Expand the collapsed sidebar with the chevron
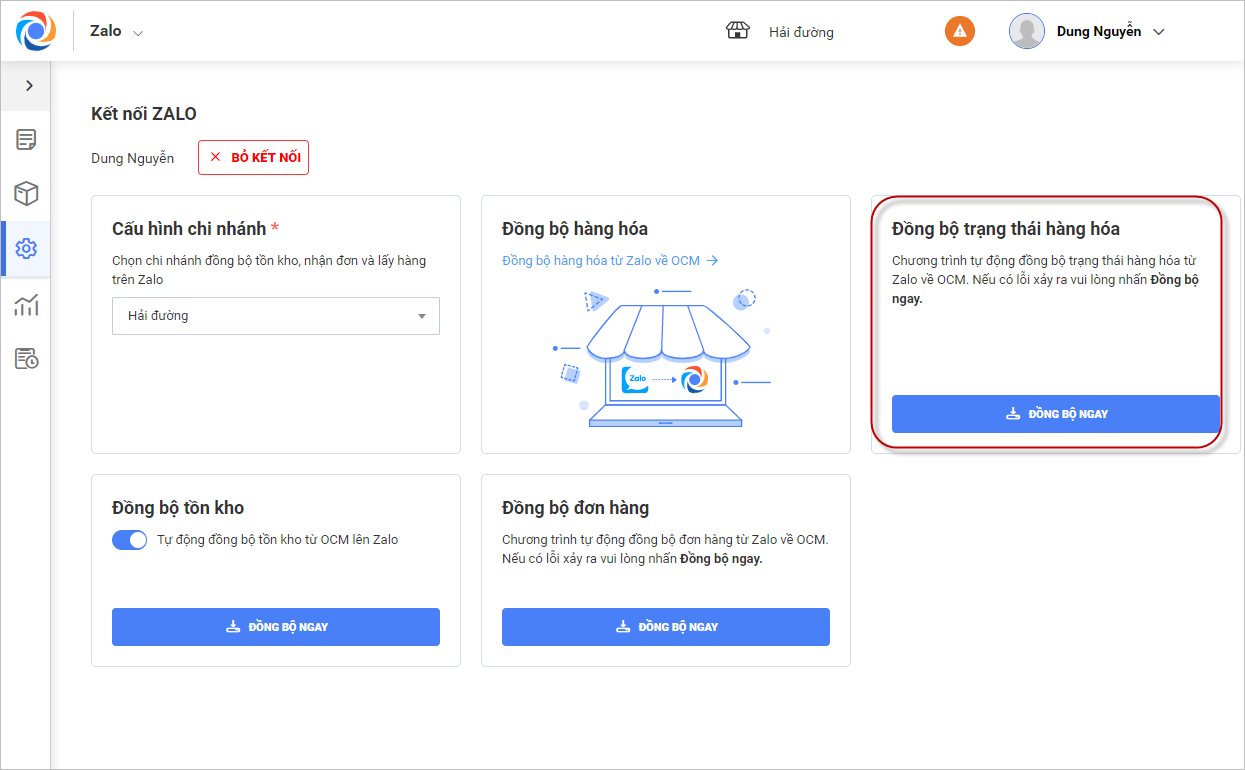The height and width of the screenshot is (770, 1245). click(29, 86)
